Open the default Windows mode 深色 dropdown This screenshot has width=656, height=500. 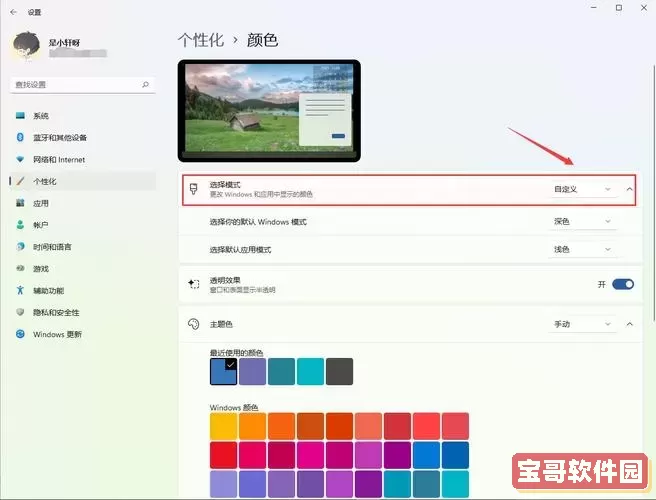[x=582, y=221]
